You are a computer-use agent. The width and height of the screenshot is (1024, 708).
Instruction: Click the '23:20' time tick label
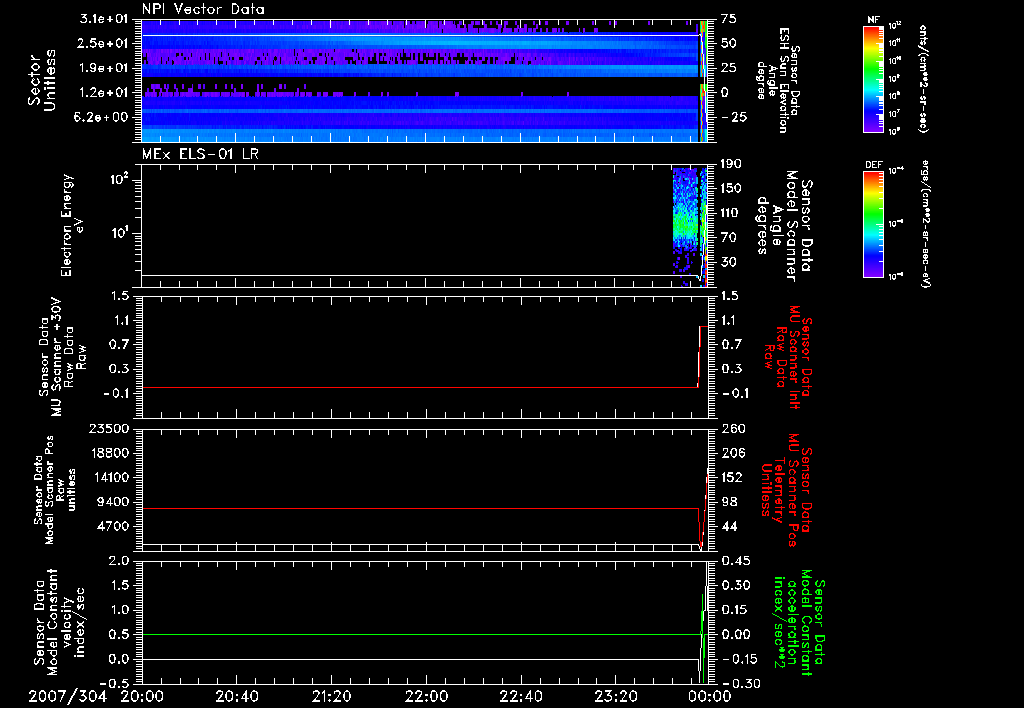[615, 696]
